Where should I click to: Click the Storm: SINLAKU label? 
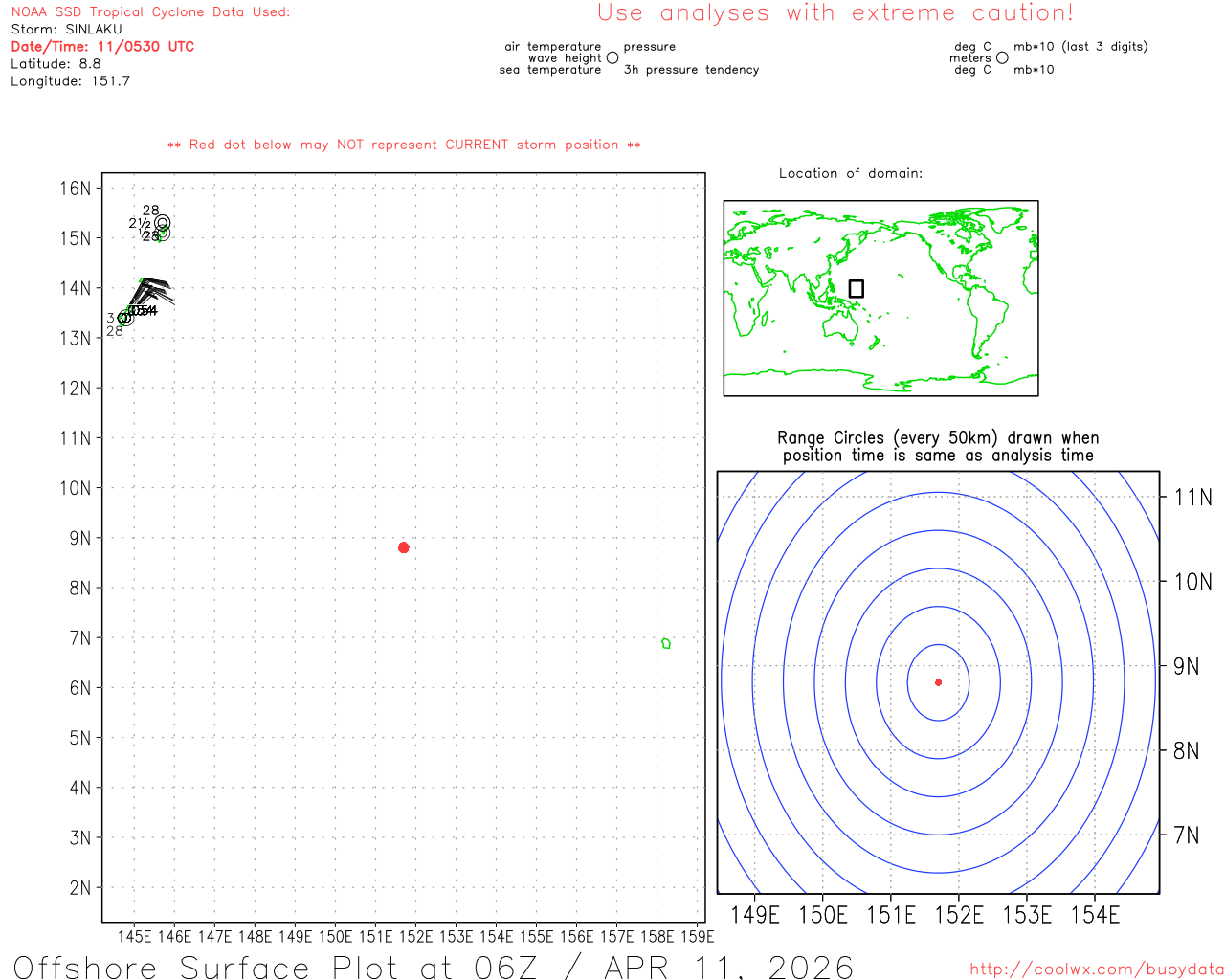pos(67,30)
